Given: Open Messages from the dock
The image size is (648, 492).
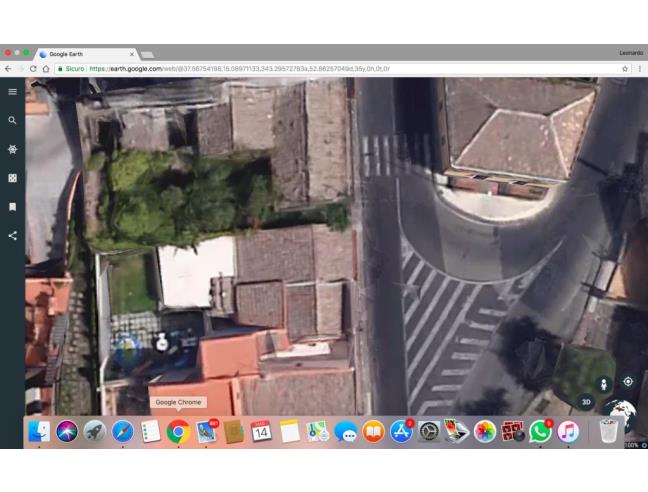Looking at the screenshot, I should tap(345, 432).
